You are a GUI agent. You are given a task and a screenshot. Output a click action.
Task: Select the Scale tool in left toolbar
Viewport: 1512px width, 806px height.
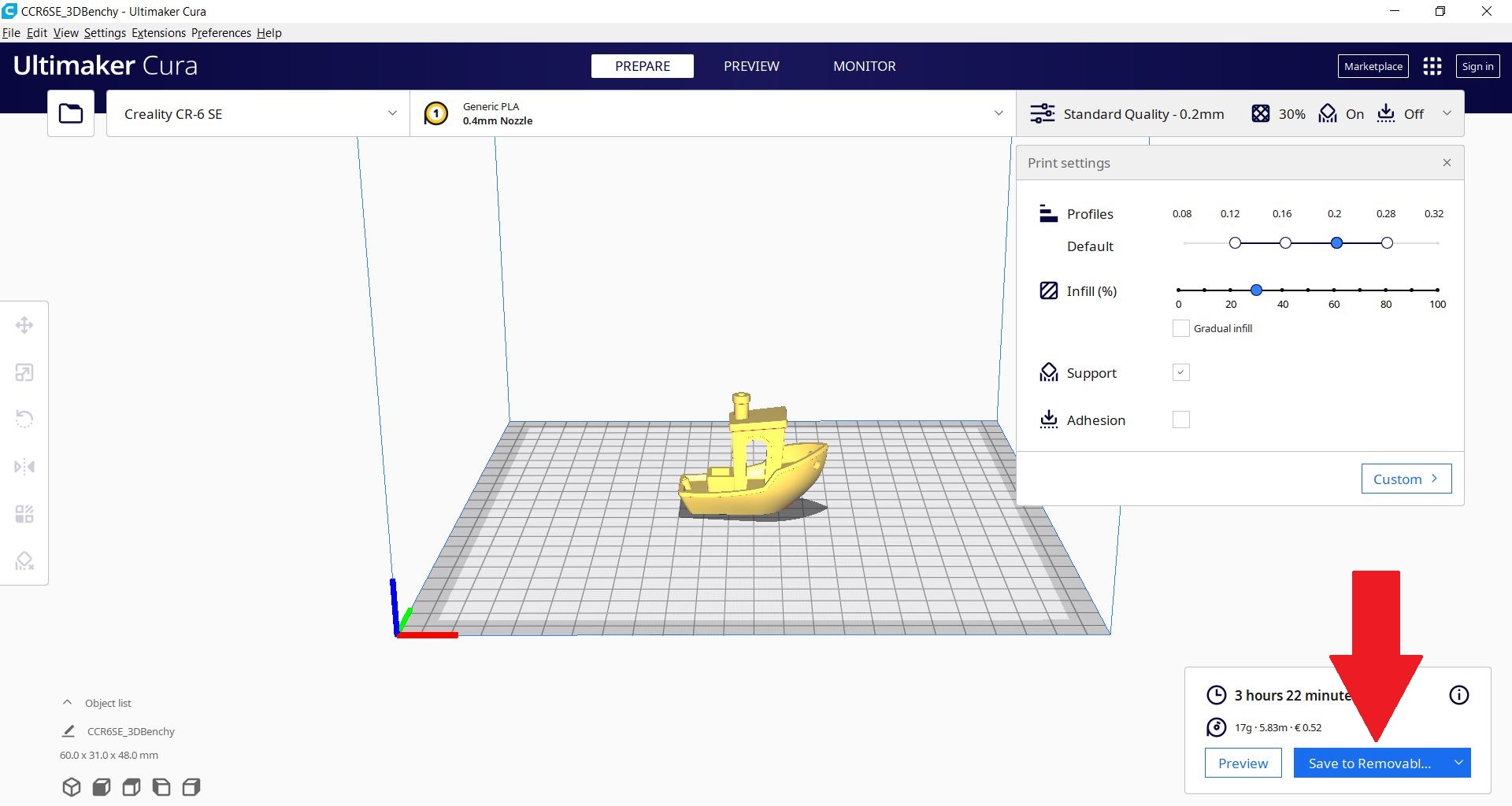point(24,372)
